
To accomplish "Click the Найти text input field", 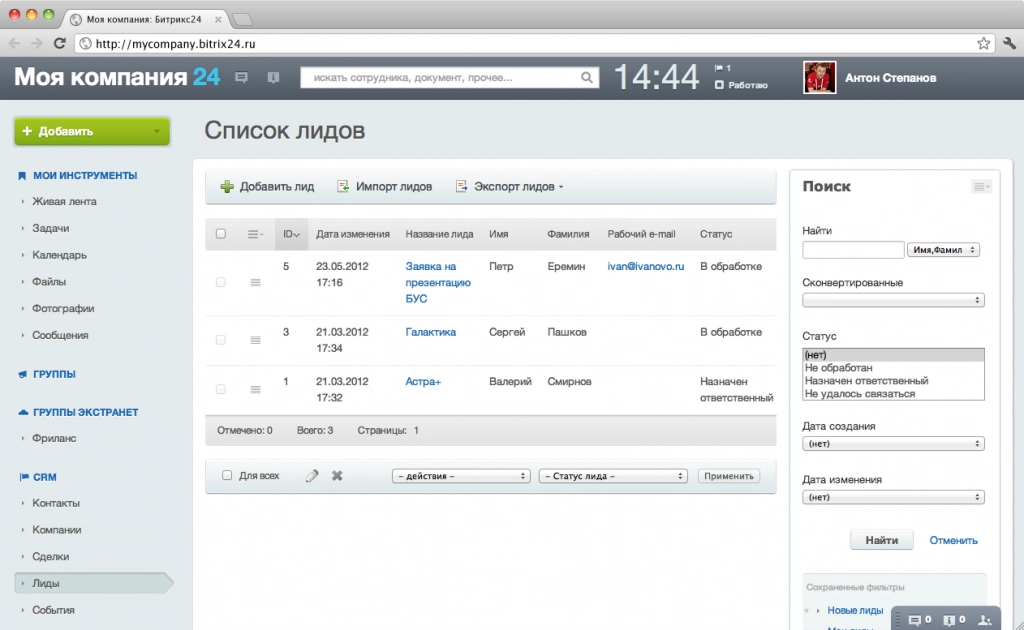I will tap(853, 249).
